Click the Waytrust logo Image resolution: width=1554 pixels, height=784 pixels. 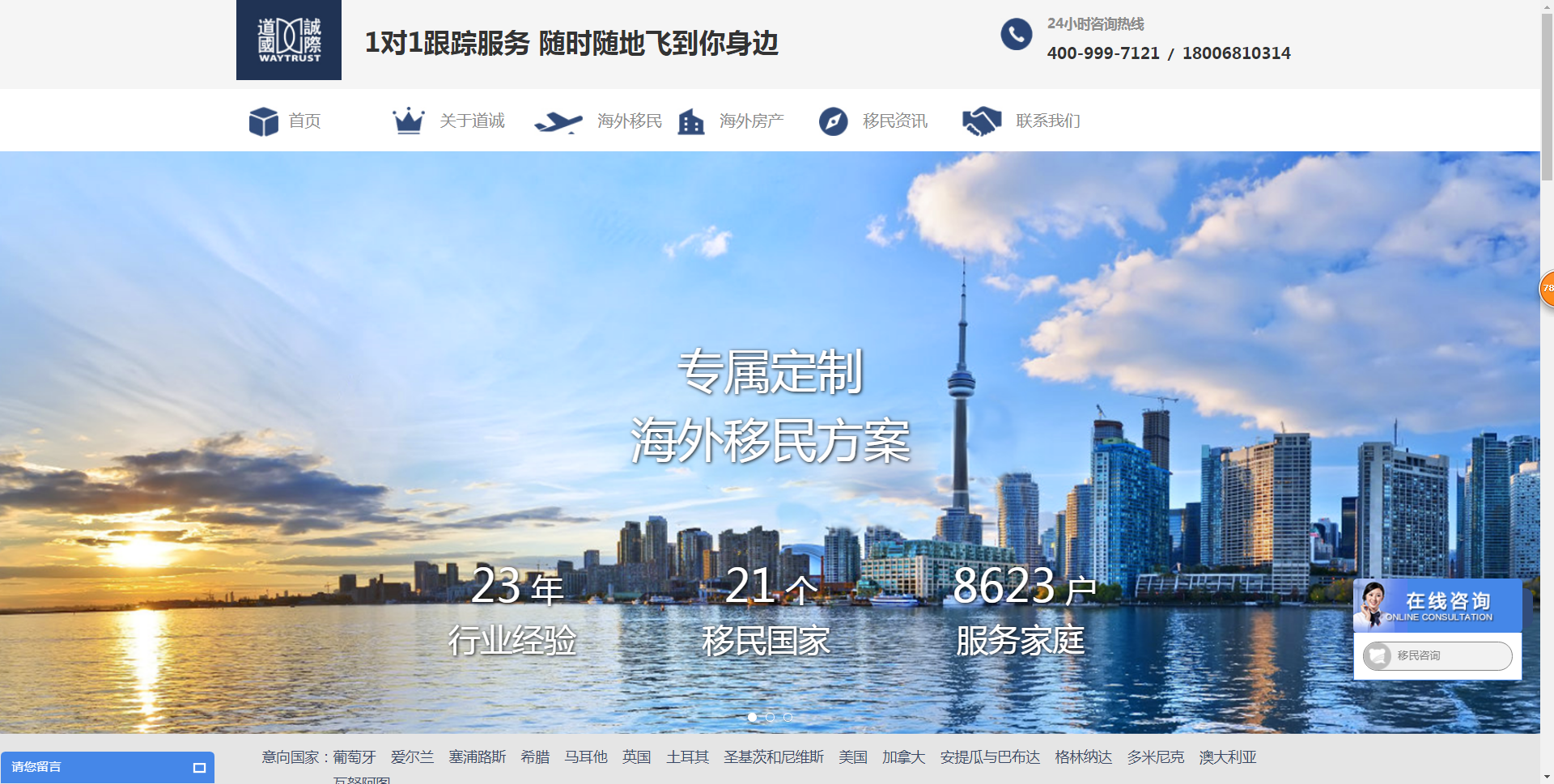point(288,40)
